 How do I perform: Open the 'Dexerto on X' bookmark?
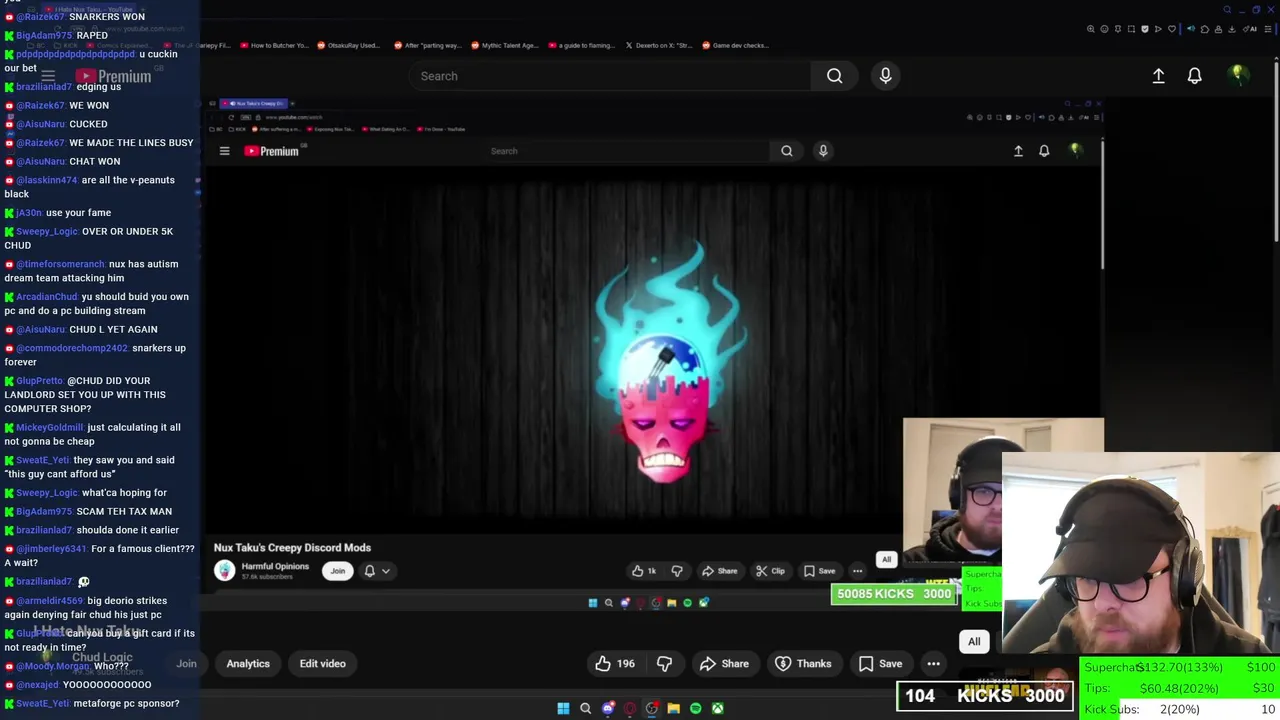click(658, 45)
